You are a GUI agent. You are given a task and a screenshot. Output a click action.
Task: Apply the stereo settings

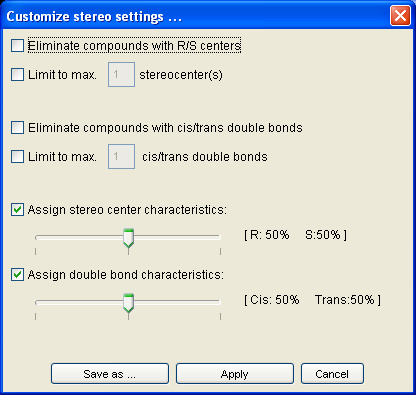[235, 374]
